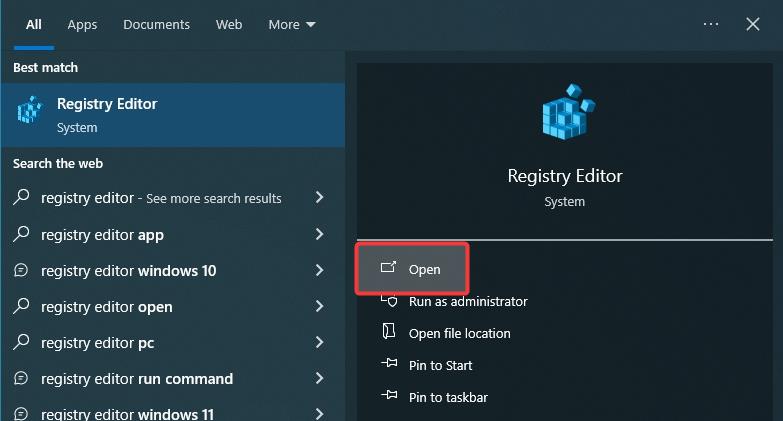Click search icon beside 'registry editor - See more'

[x=21, y=197]
